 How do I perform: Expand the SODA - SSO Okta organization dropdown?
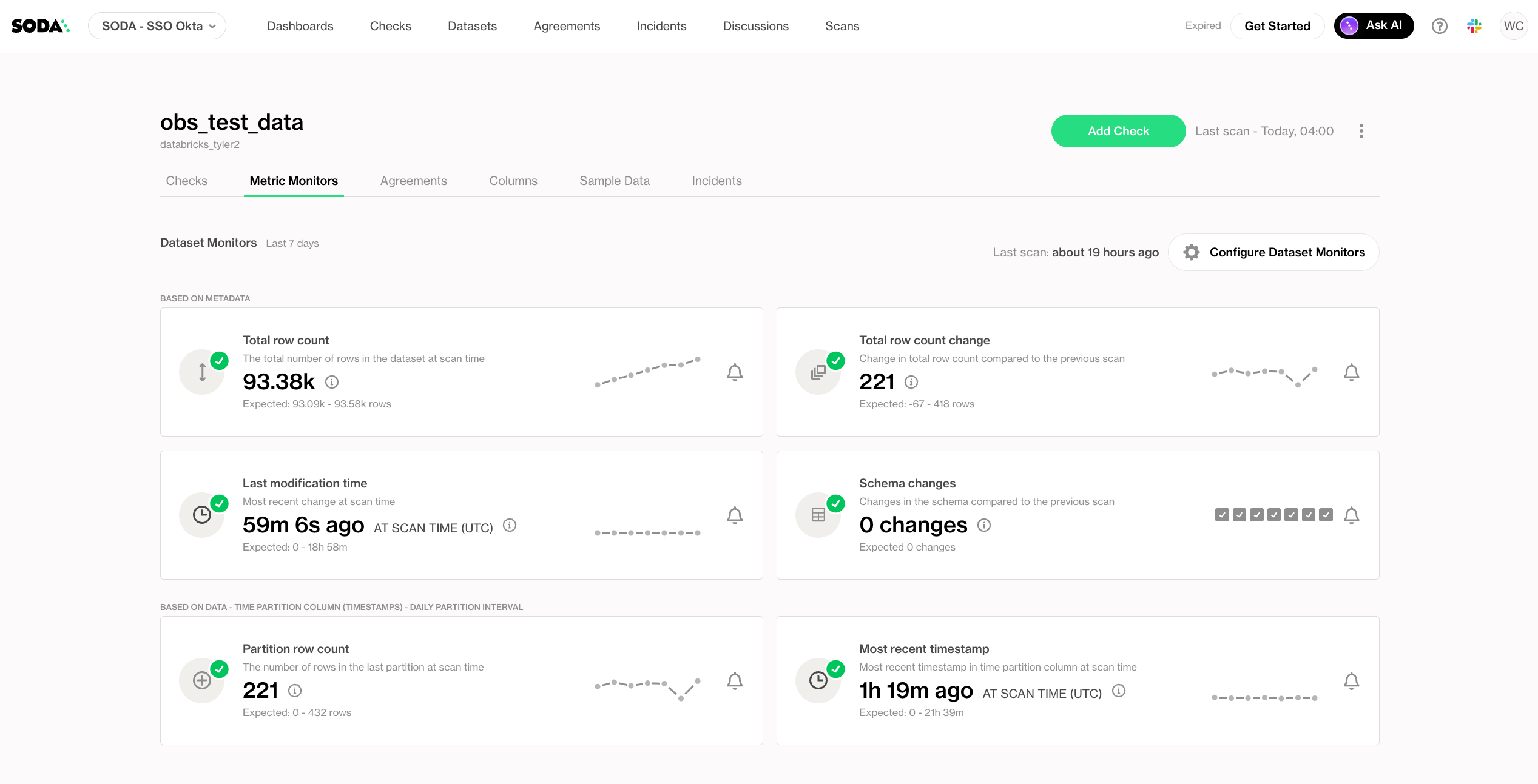(x=157, y=26)
